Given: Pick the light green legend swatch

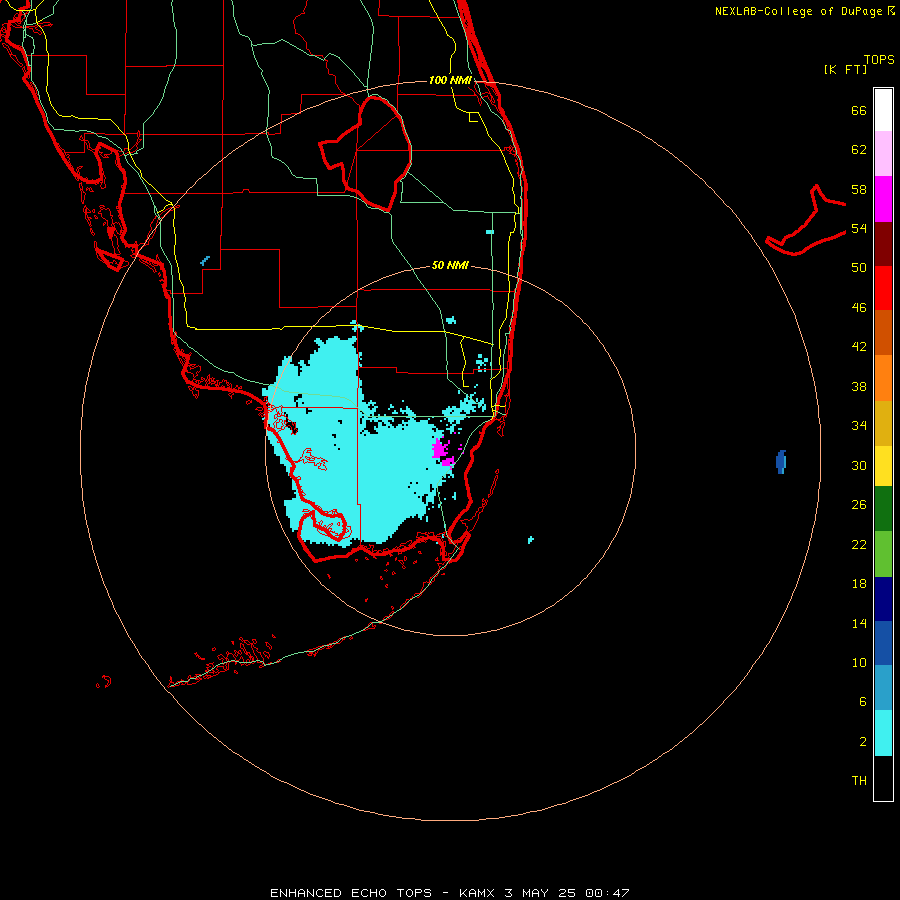Looking at the screenshot, I should click(883, 553).
